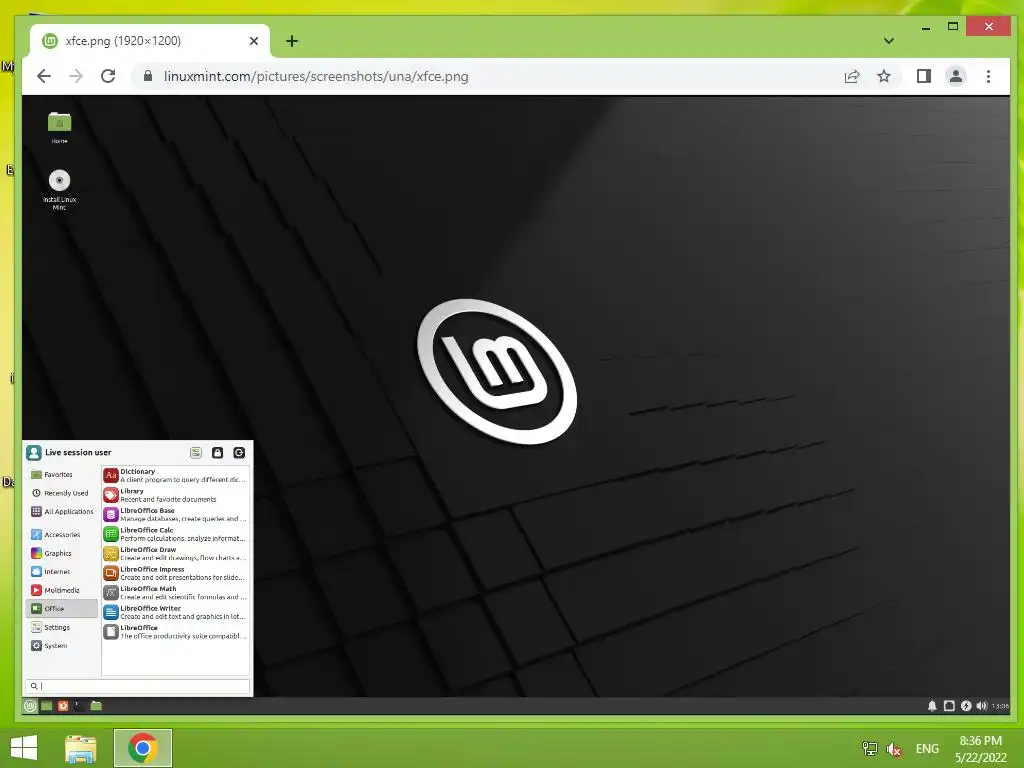Open the Accessories category
The width and height of the screenshot is (1024, 768).
62,534
